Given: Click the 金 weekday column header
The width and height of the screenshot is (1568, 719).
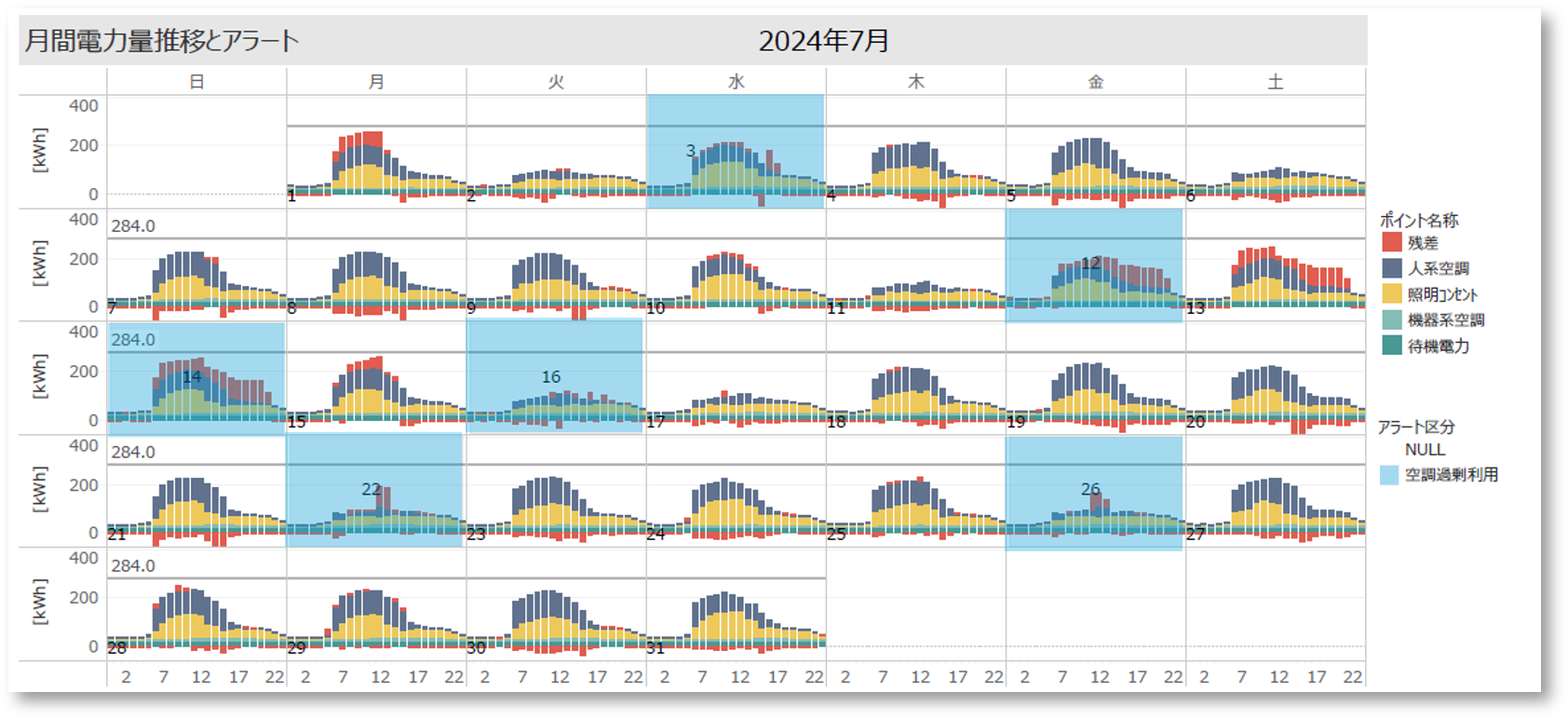Looking at the screenshot, I should point(1096,82).
